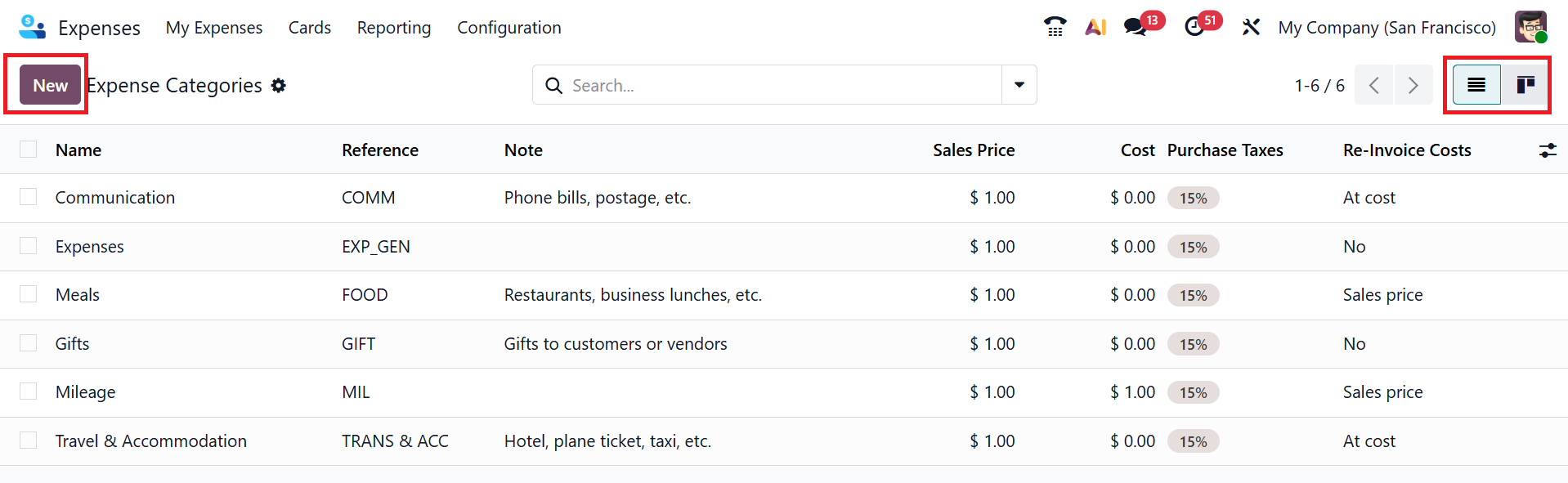Open the Expense Categories gear menu

[x=279, y=86]
